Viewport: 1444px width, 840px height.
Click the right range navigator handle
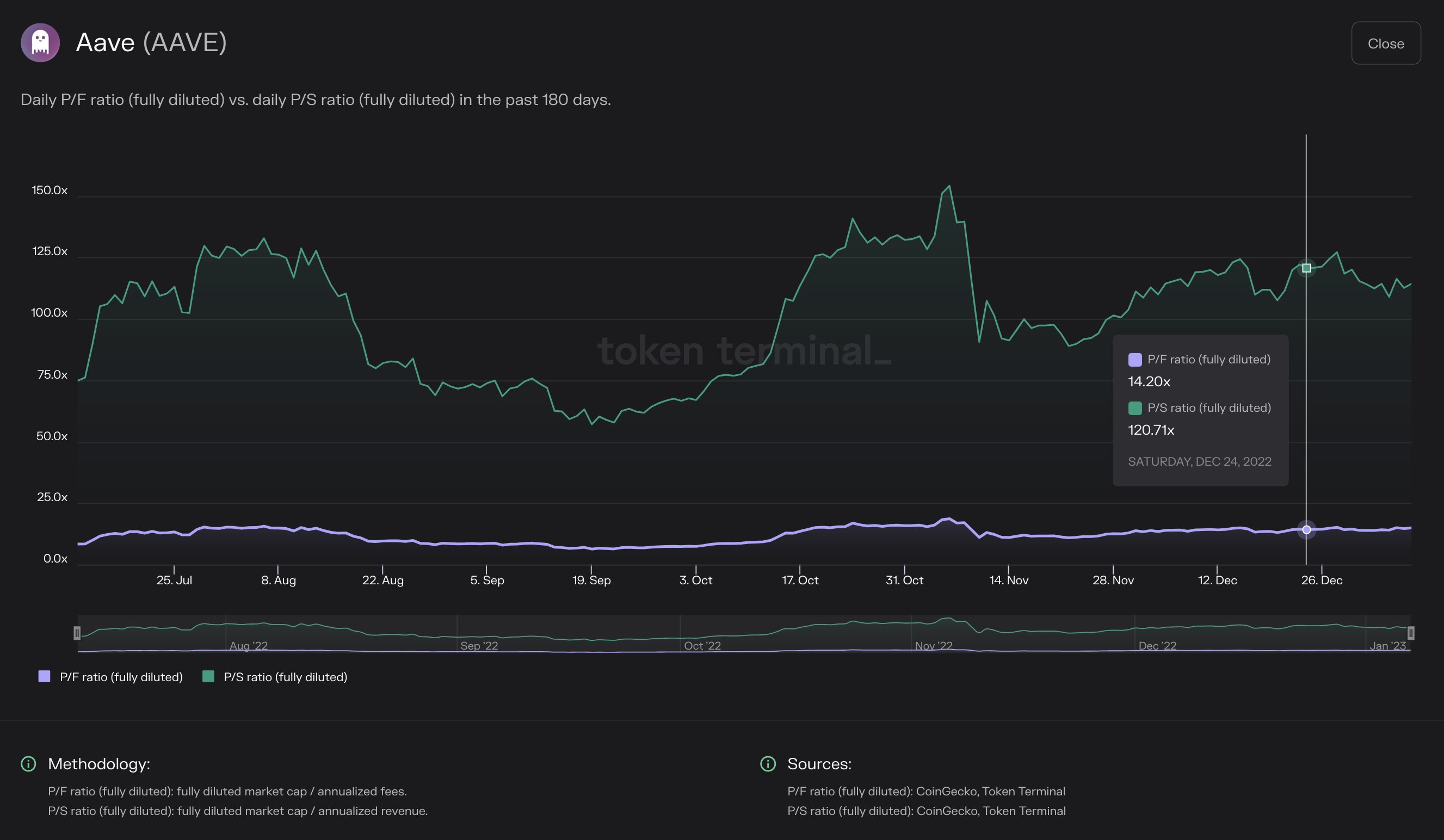point(1410,633)
